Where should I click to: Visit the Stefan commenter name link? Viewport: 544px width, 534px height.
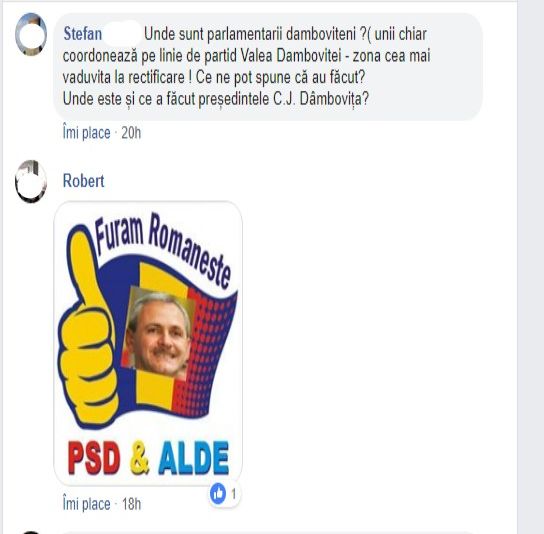tap(83, 34)
